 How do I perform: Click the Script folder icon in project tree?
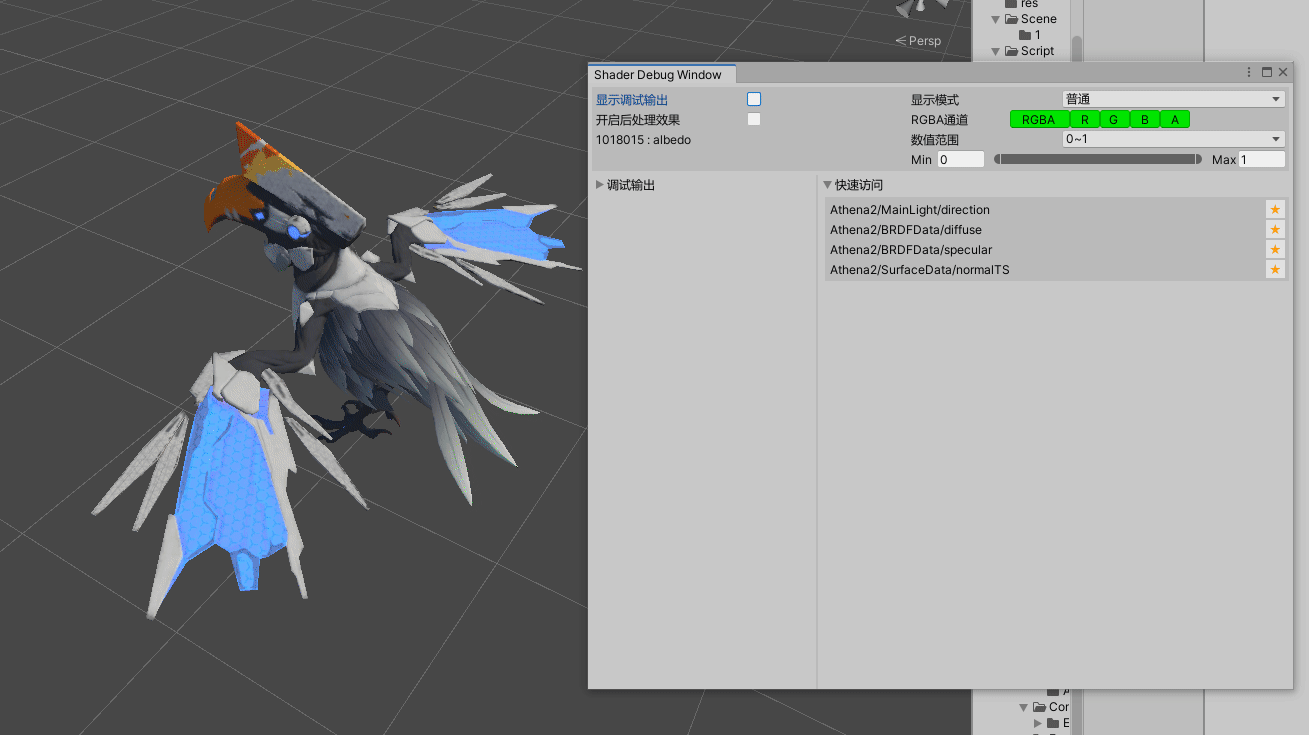coord(1011,51)
